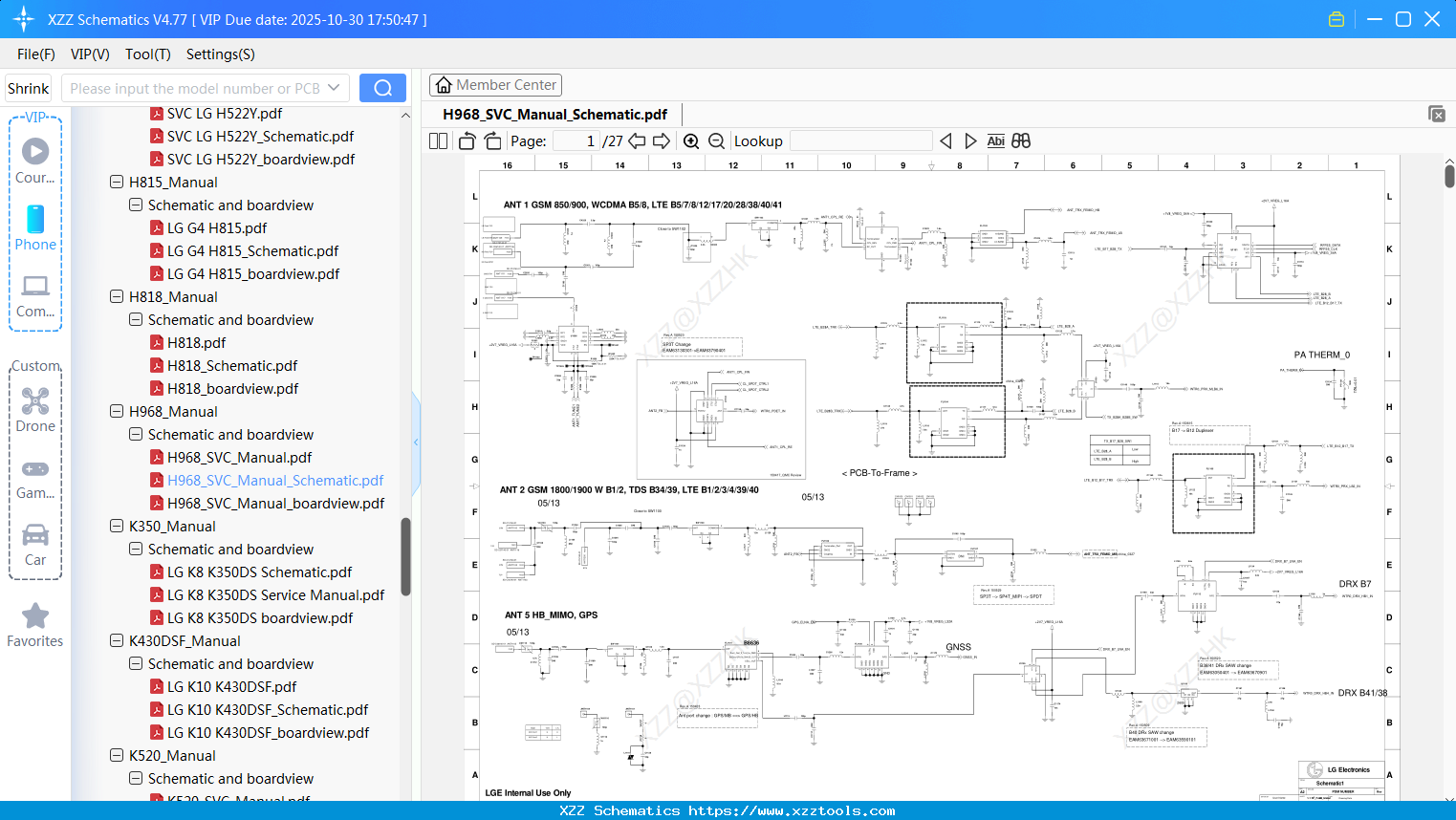Rotate the schematic page clockwise
The height and width of the screenshot is (820, 1456).
491,140
